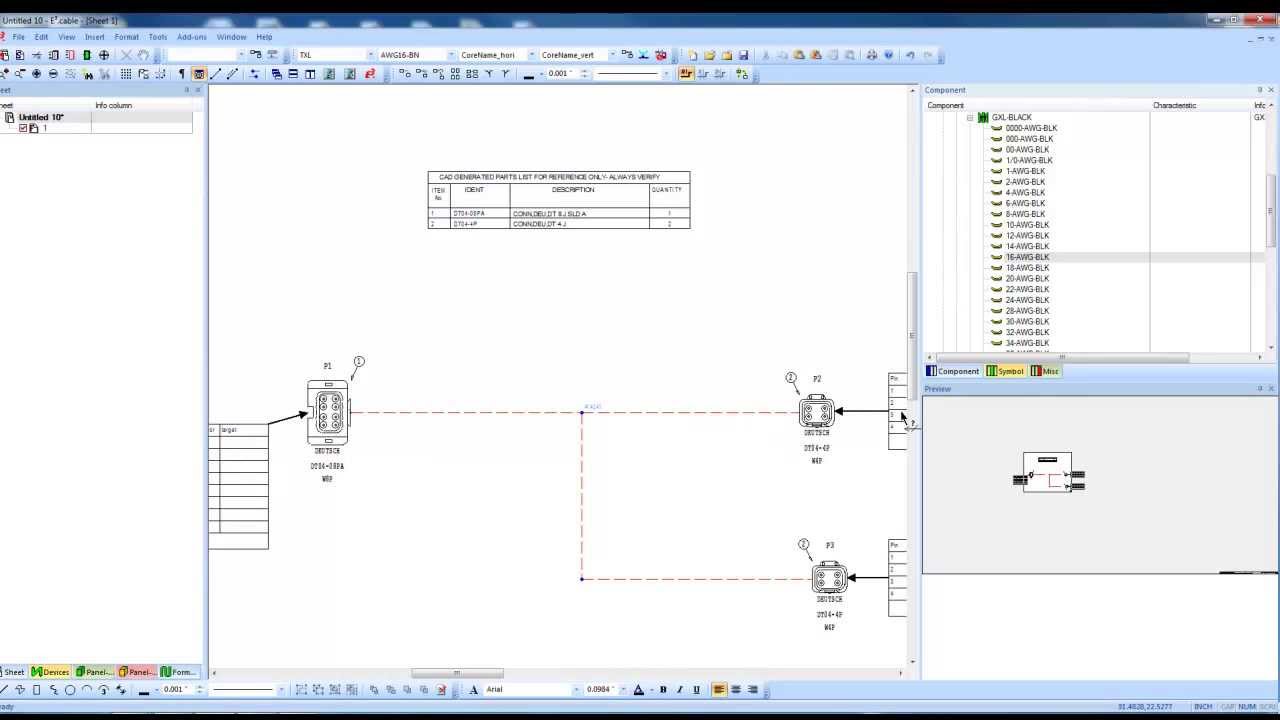Open the CoreName_hori dropdown
This screenshot has height=720, width=1280.
coord(531,55)
